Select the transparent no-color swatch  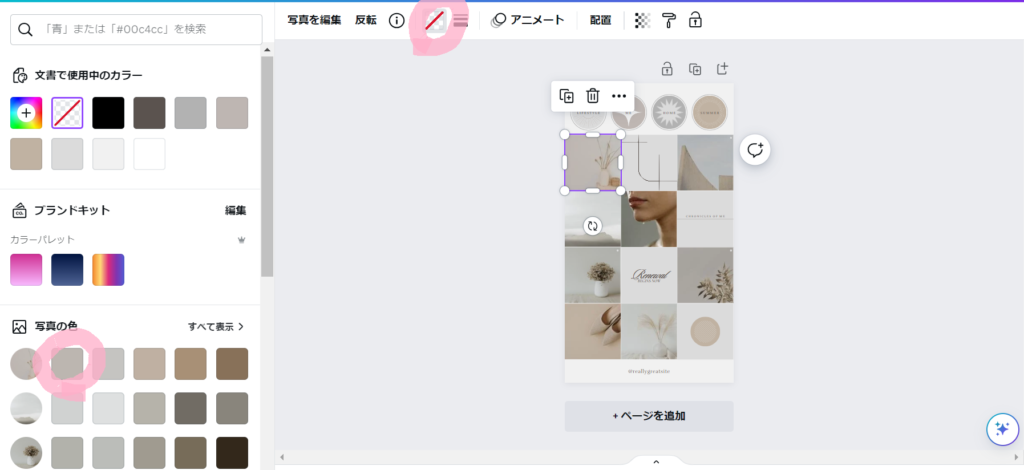[67, 113]
